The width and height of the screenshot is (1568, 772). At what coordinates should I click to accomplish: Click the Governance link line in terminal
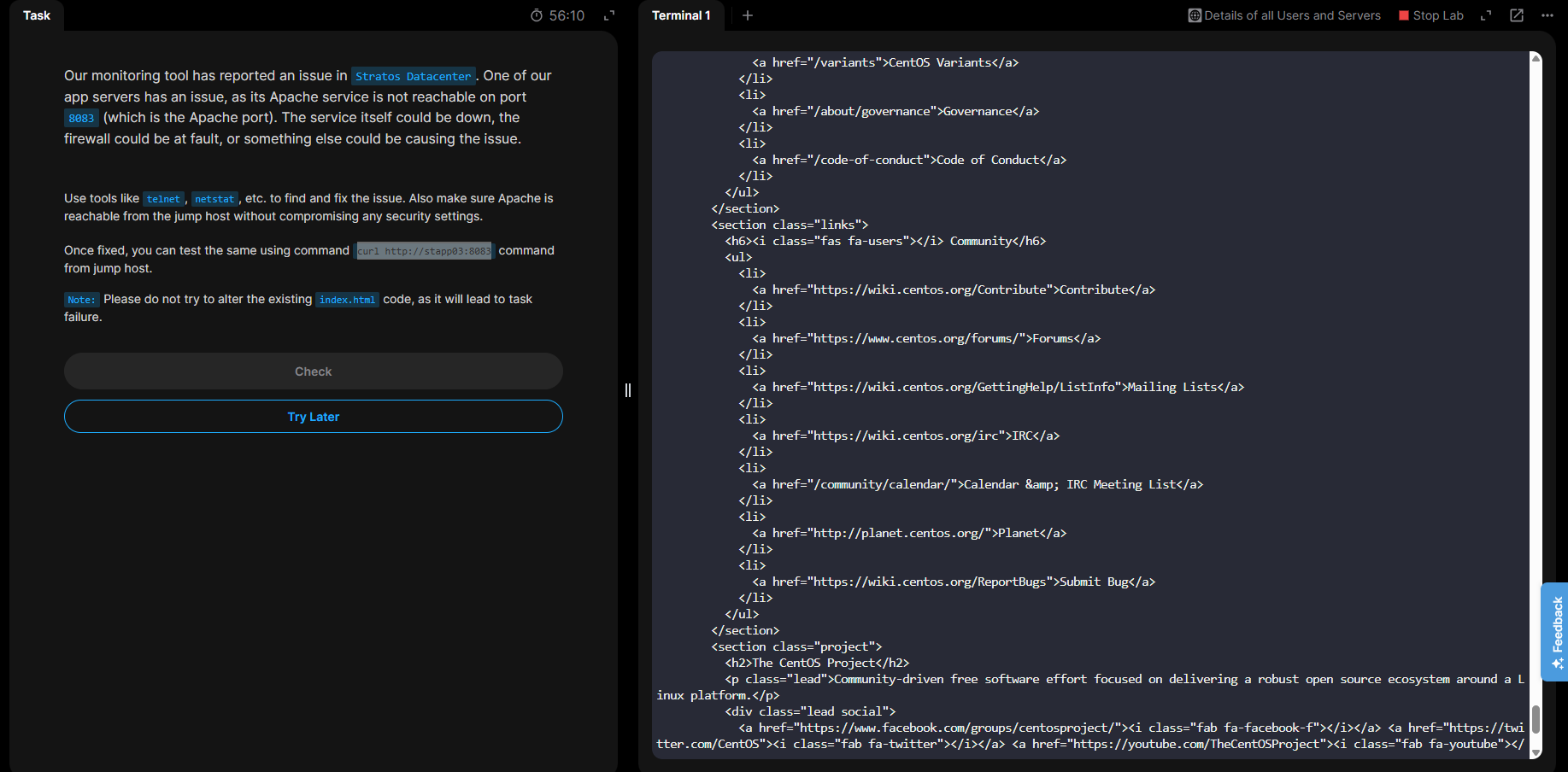click(896, 111)
